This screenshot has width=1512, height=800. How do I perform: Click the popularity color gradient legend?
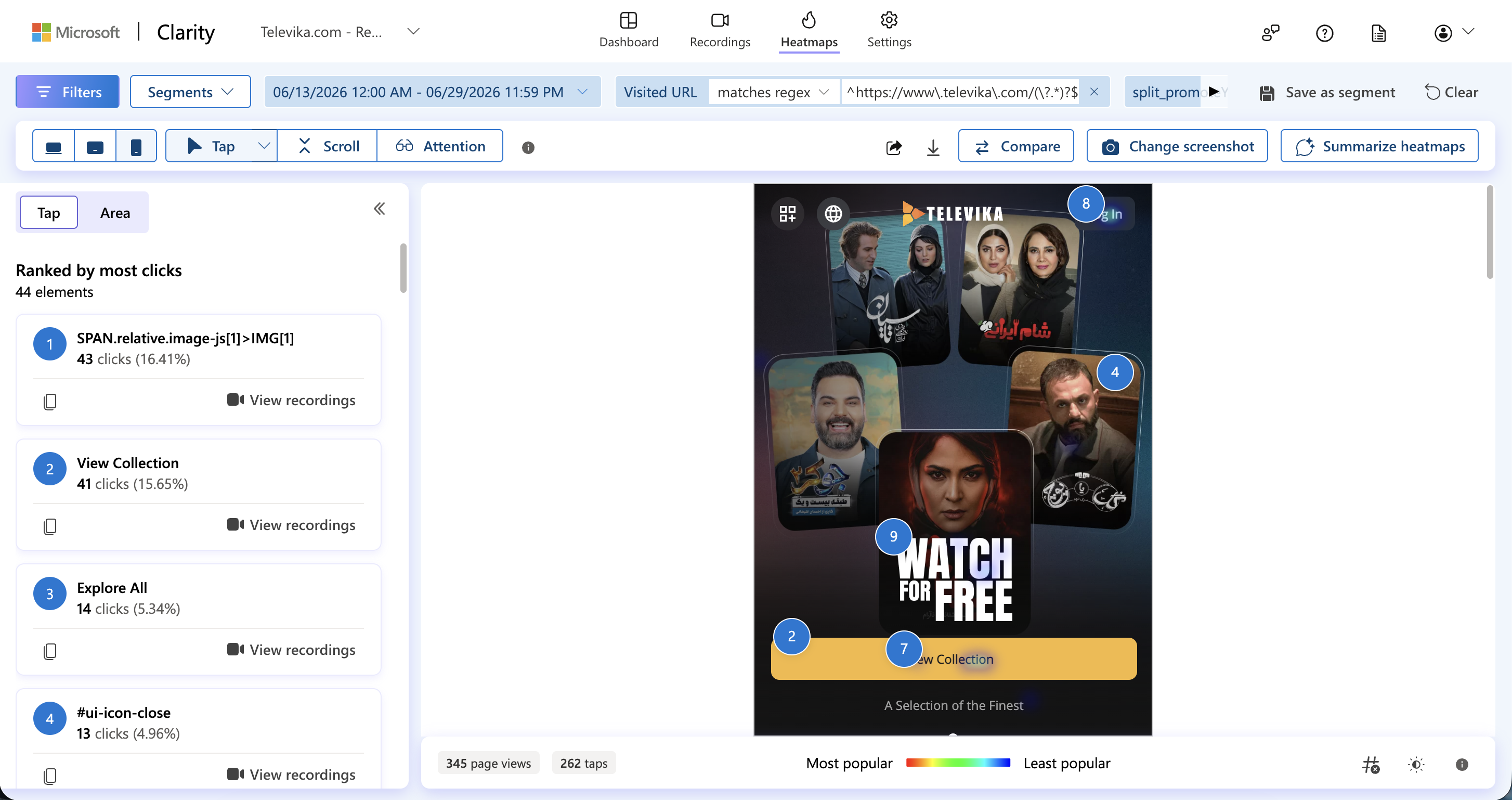pos(958,763)
